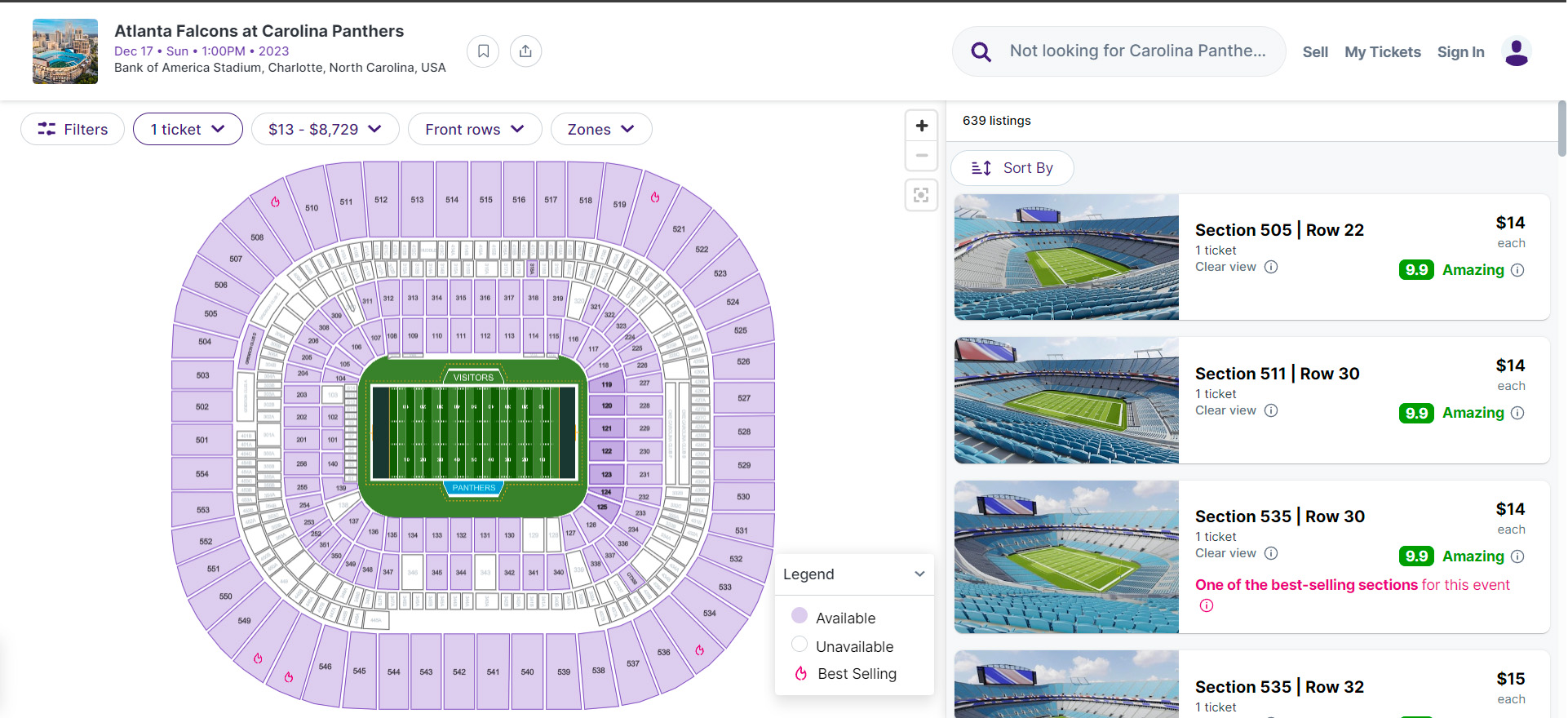Open info icon beside Section 505 Amazing rating
This screenshot has width=1568, height=718.
[1517, 270]
